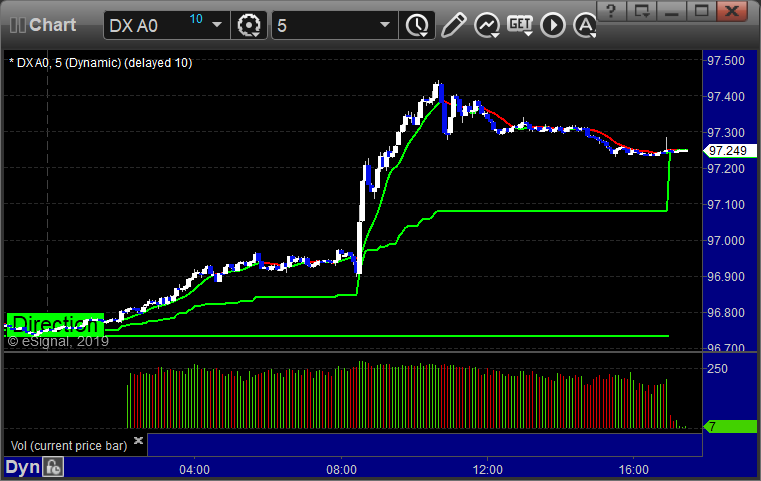The image size is (761, 481).
Task: Close the chart window with red X
Action: pos(732,11)
